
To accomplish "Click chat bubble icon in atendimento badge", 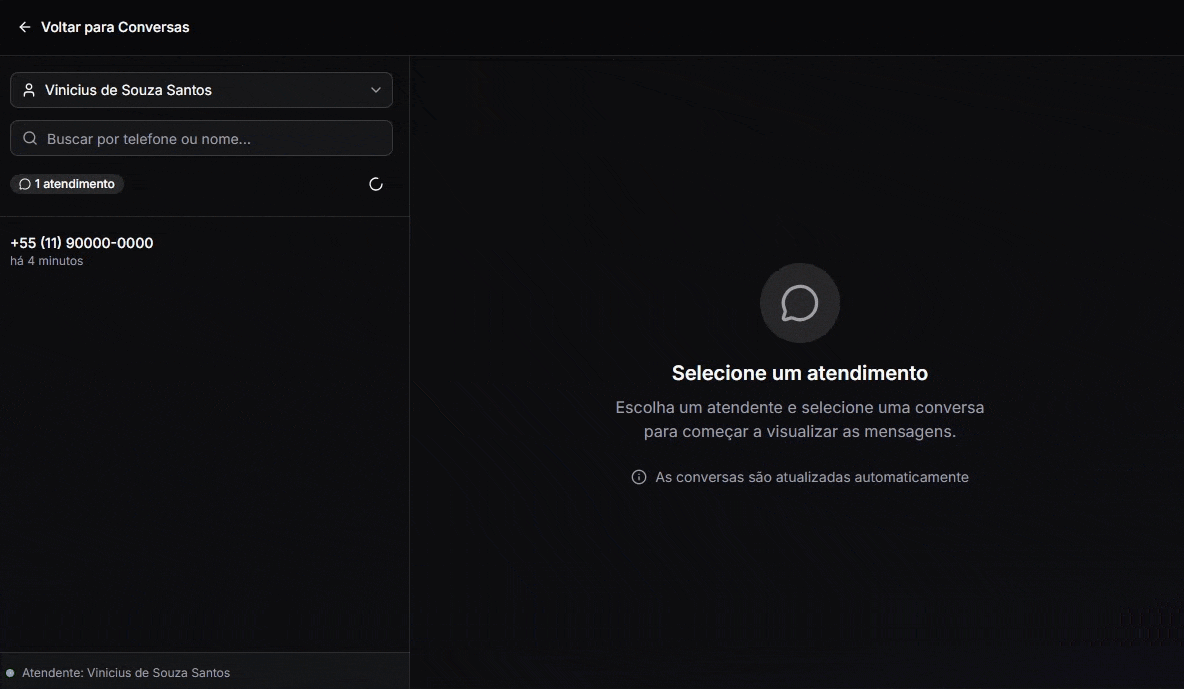I will click(25, 184).
